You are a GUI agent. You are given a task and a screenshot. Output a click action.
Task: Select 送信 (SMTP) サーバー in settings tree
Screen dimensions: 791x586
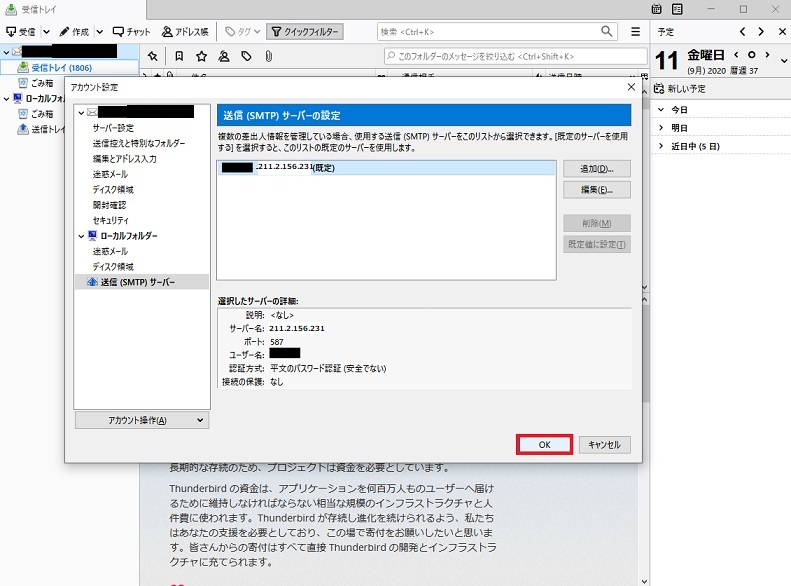(x=142, y=282)
